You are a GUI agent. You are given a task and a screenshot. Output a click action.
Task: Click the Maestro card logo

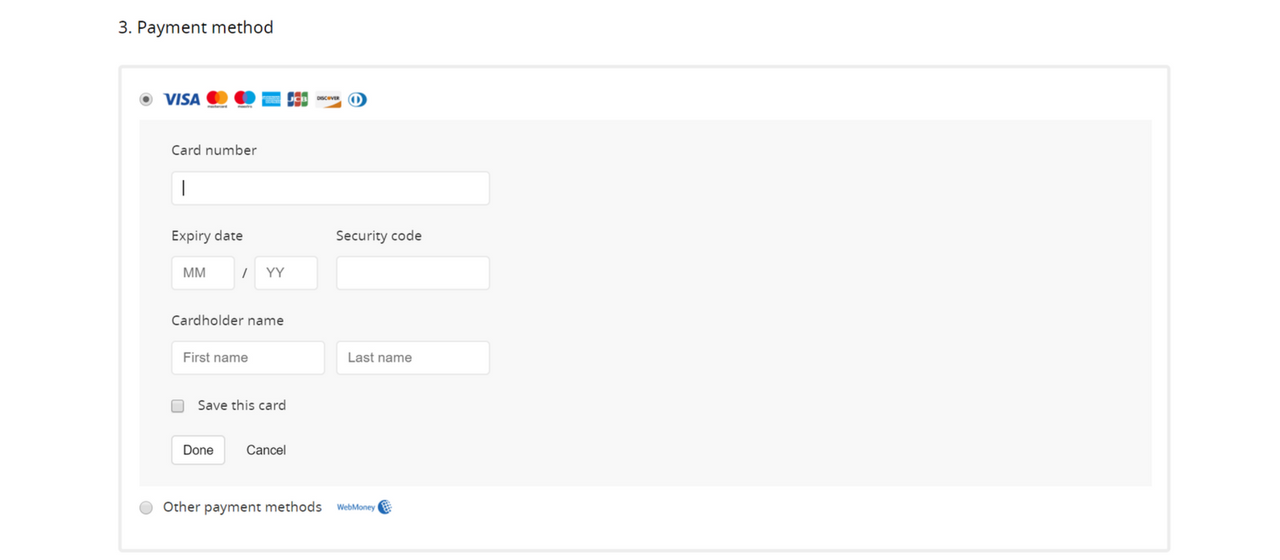tap(244, 99)
